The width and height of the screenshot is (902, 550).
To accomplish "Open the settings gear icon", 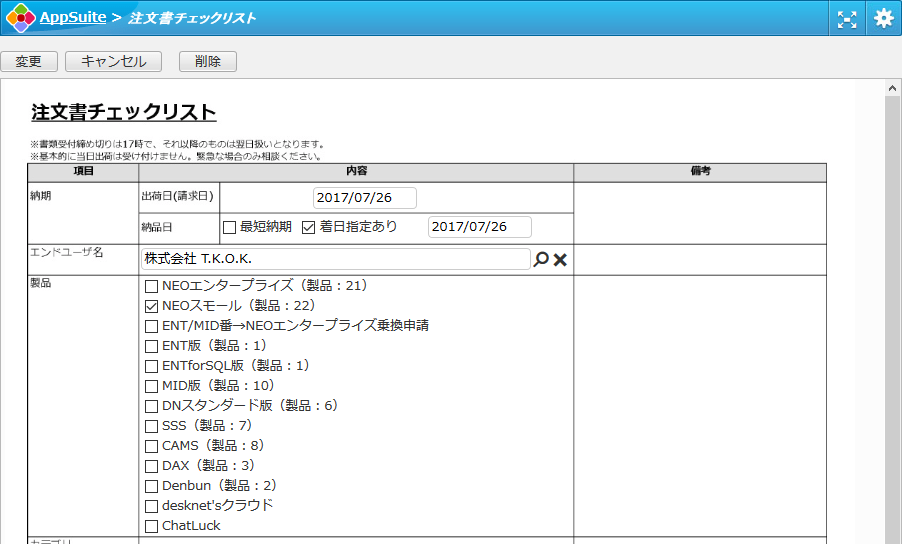I will click(x=884, y=18).
